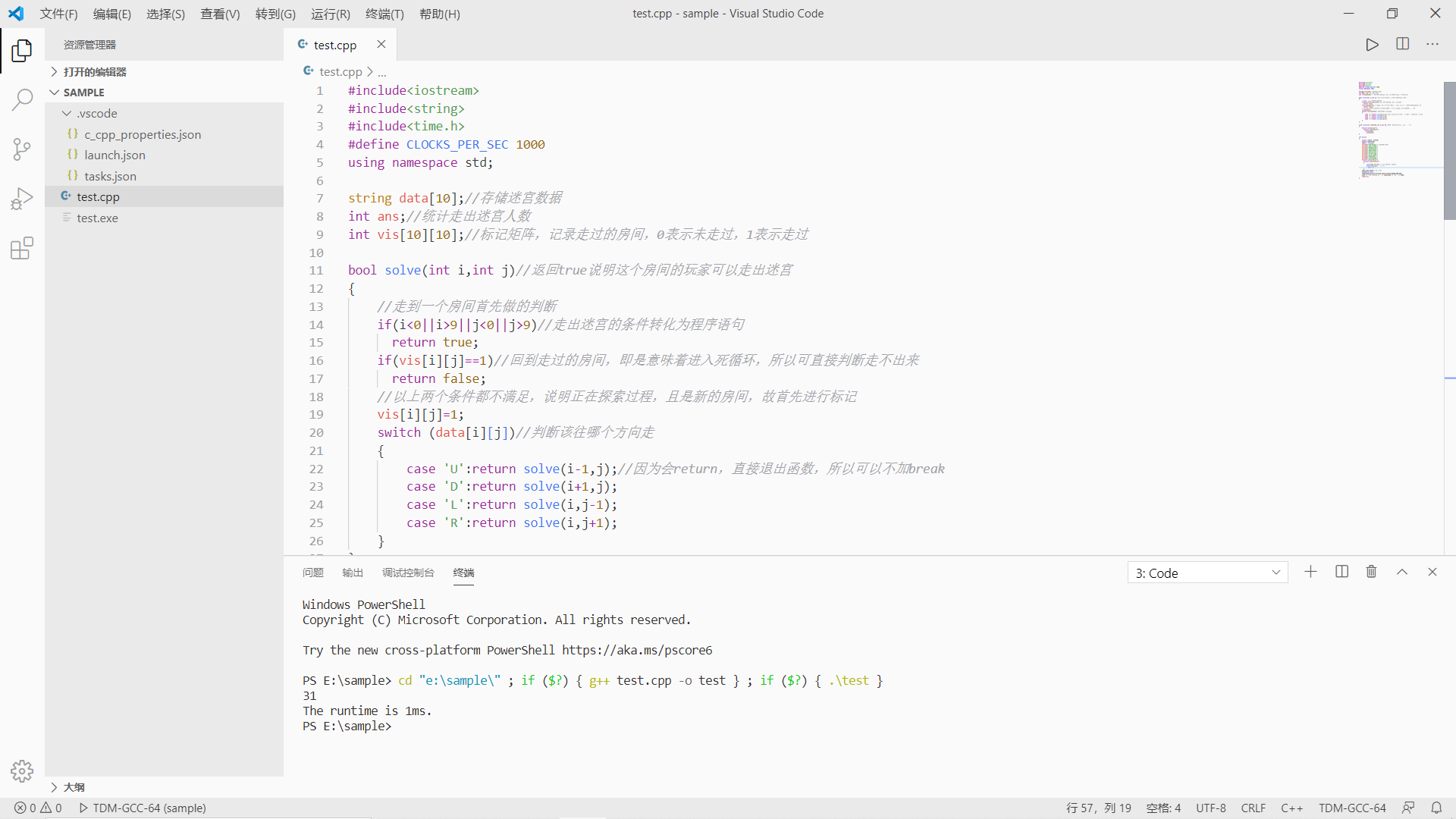Open the '3: Code' terminal selector

pyautogui.click(x=1207, y=573)
